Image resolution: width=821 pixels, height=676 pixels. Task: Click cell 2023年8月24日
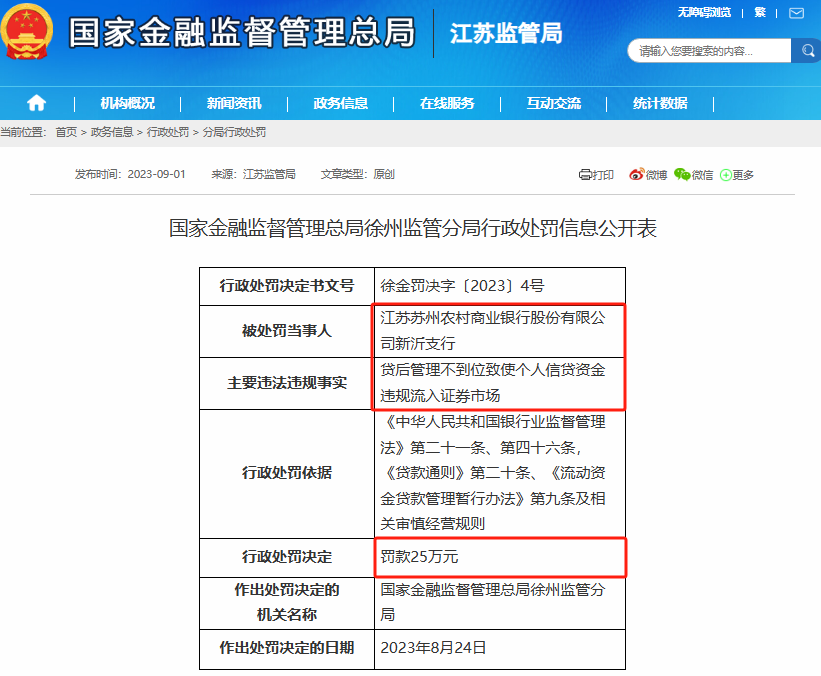(500, 649)
